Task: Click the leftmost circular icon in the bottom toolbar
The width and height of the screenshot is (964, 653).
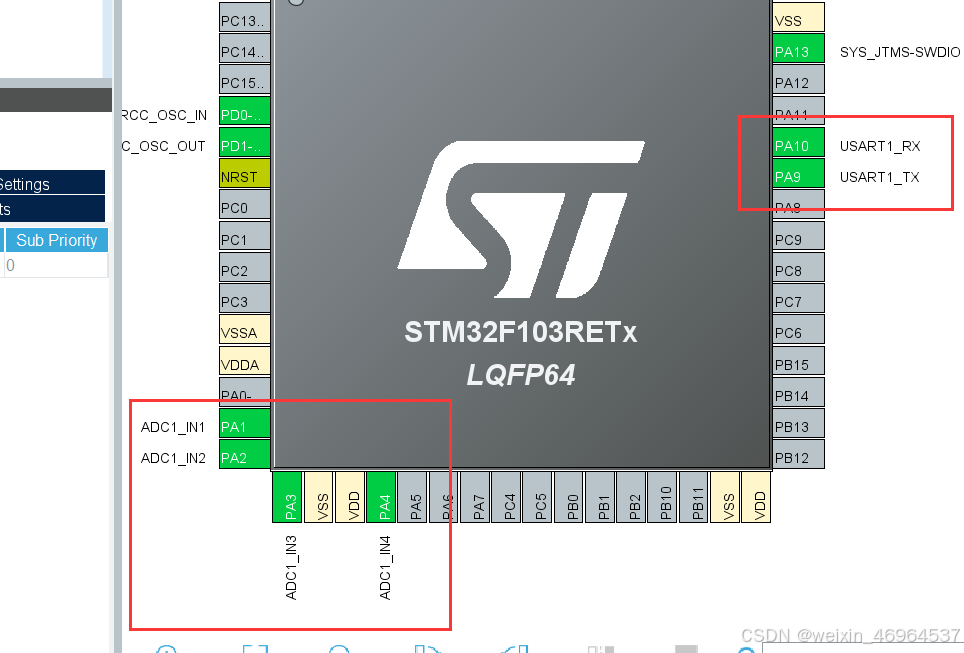Action: [x=166, y=650]
